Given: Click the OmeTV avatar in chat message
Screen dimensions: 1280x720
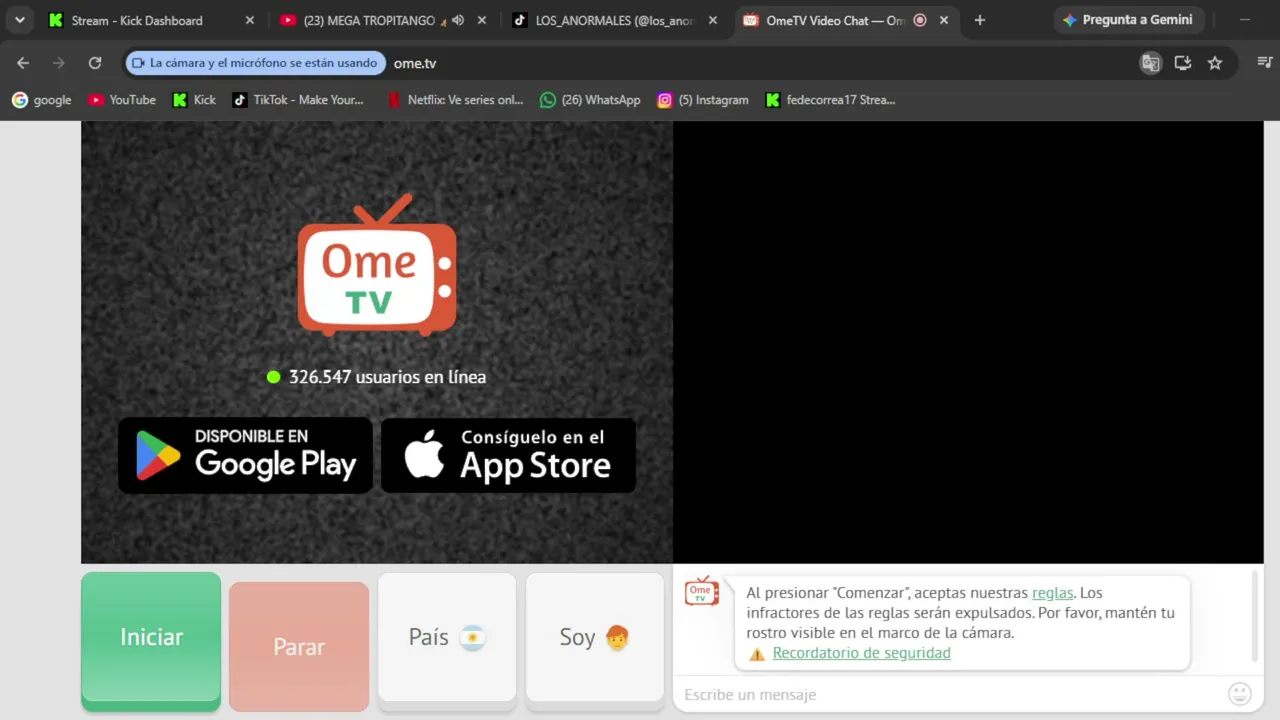Looking at the screenshot, I should 702,591.
